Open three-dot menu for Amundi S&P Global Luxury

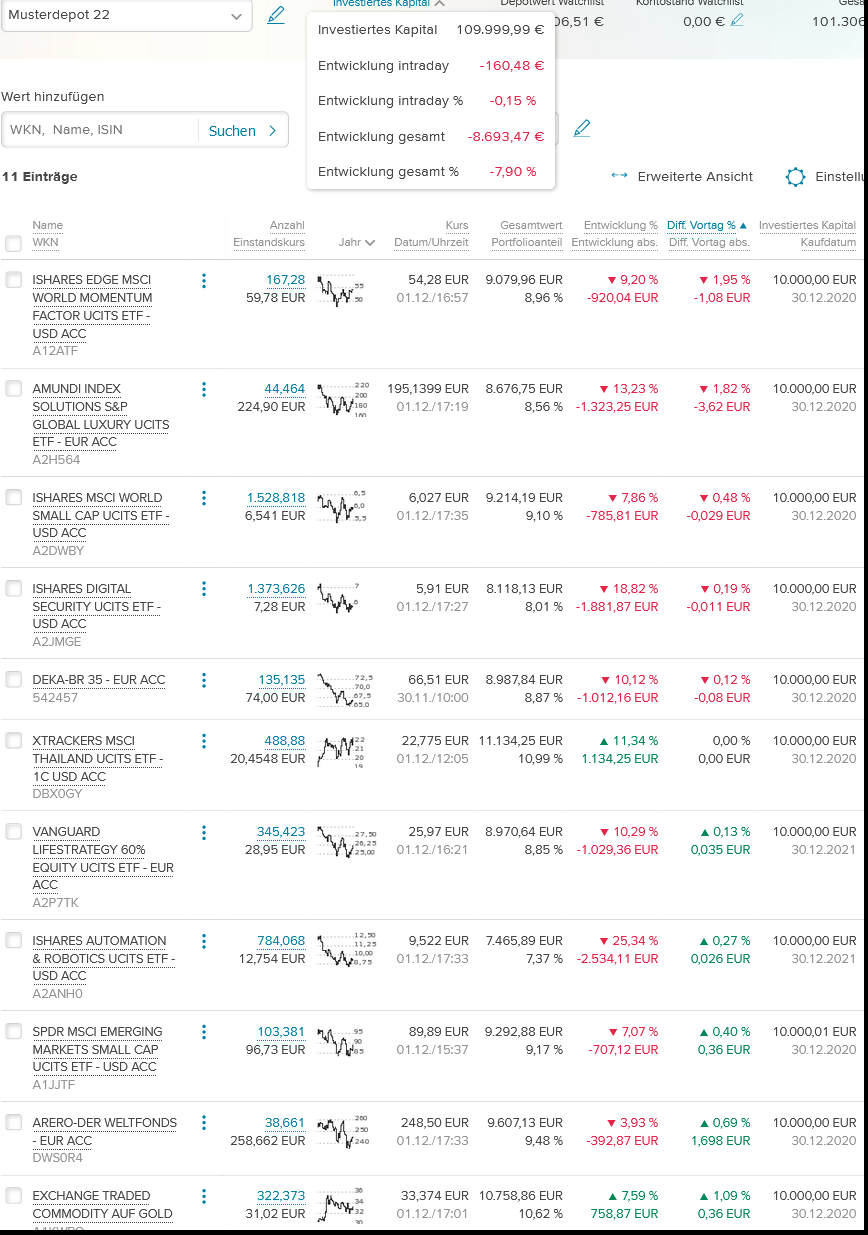point(204,390)
